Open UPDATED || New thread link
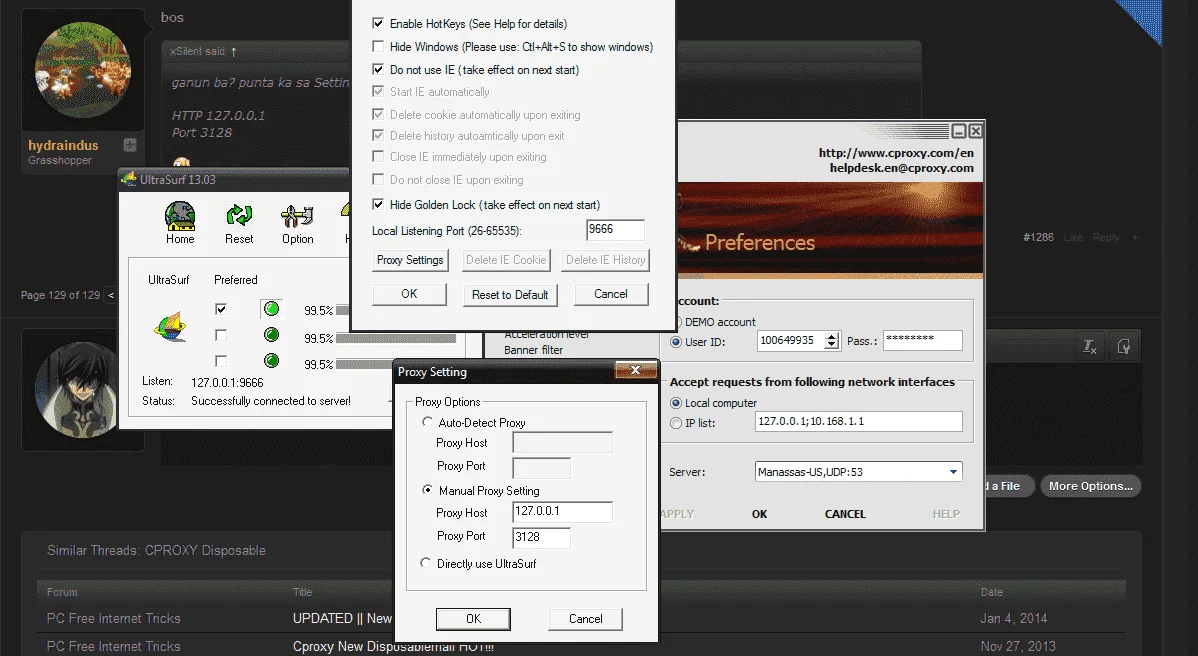This screenshot has height=656, width=1198. [x=342, y=619]
